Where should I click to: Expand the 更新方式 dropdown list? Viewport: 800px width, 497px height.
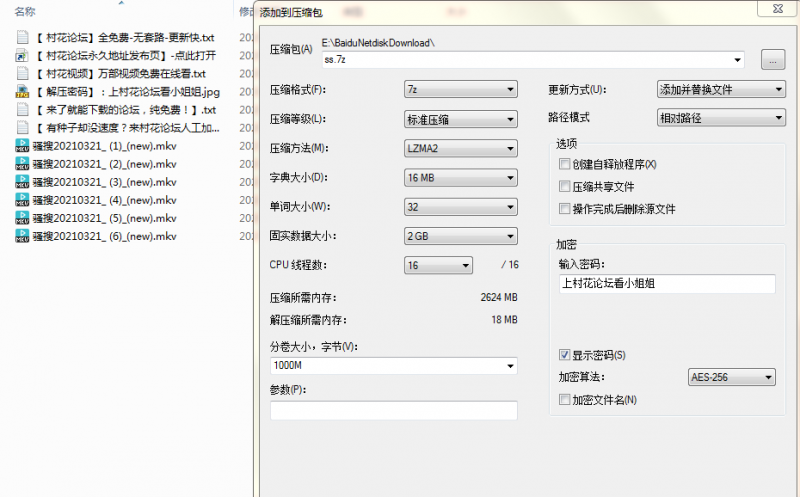tap(721, 90)
